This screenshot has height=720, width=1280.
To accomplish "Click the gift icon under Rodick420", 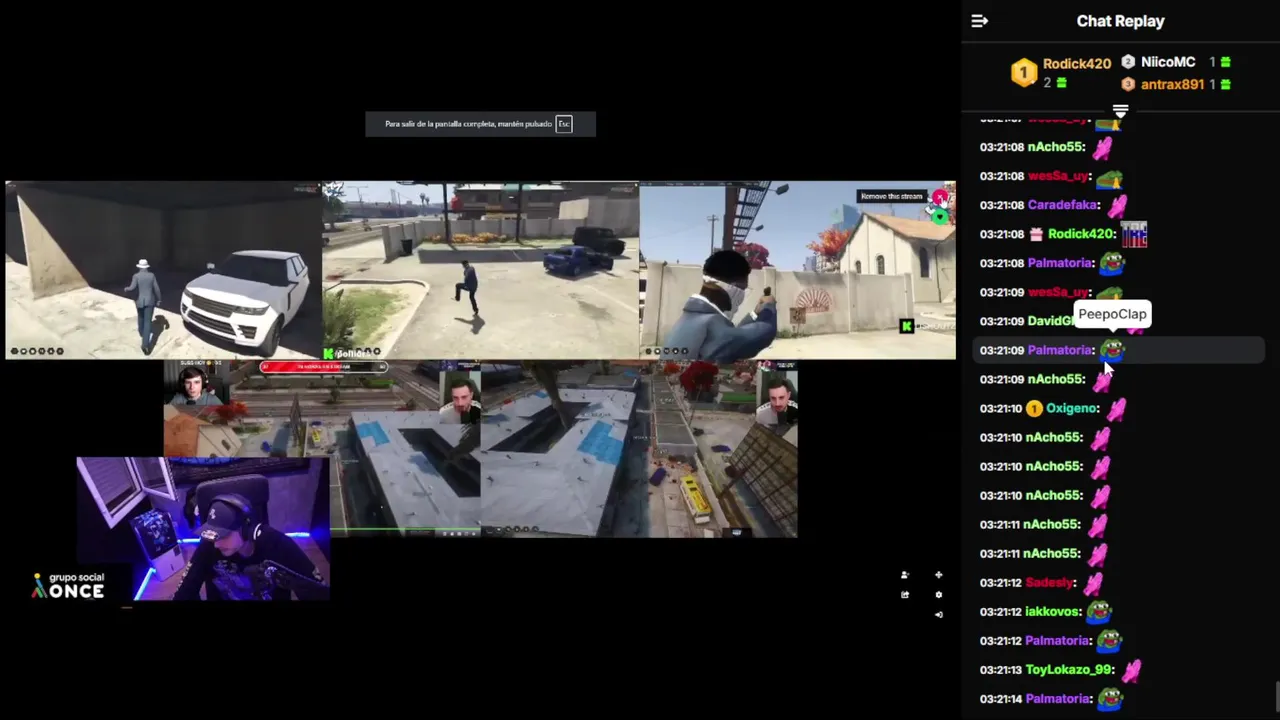I will [x=1062, y=83].
